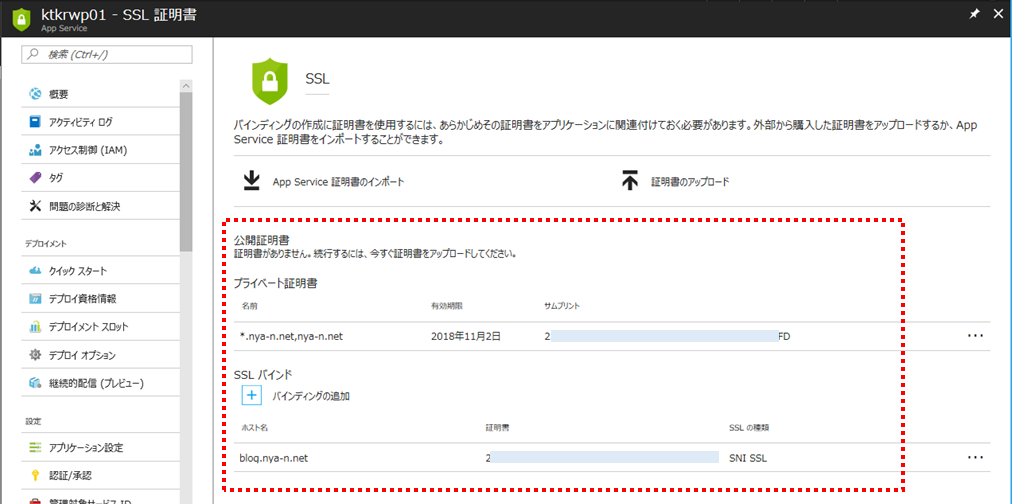This screenshot has width=1012, height=504.
Task: Click the yellow key authentication icon
Action: pyautogui.click(x=35, y=476)
